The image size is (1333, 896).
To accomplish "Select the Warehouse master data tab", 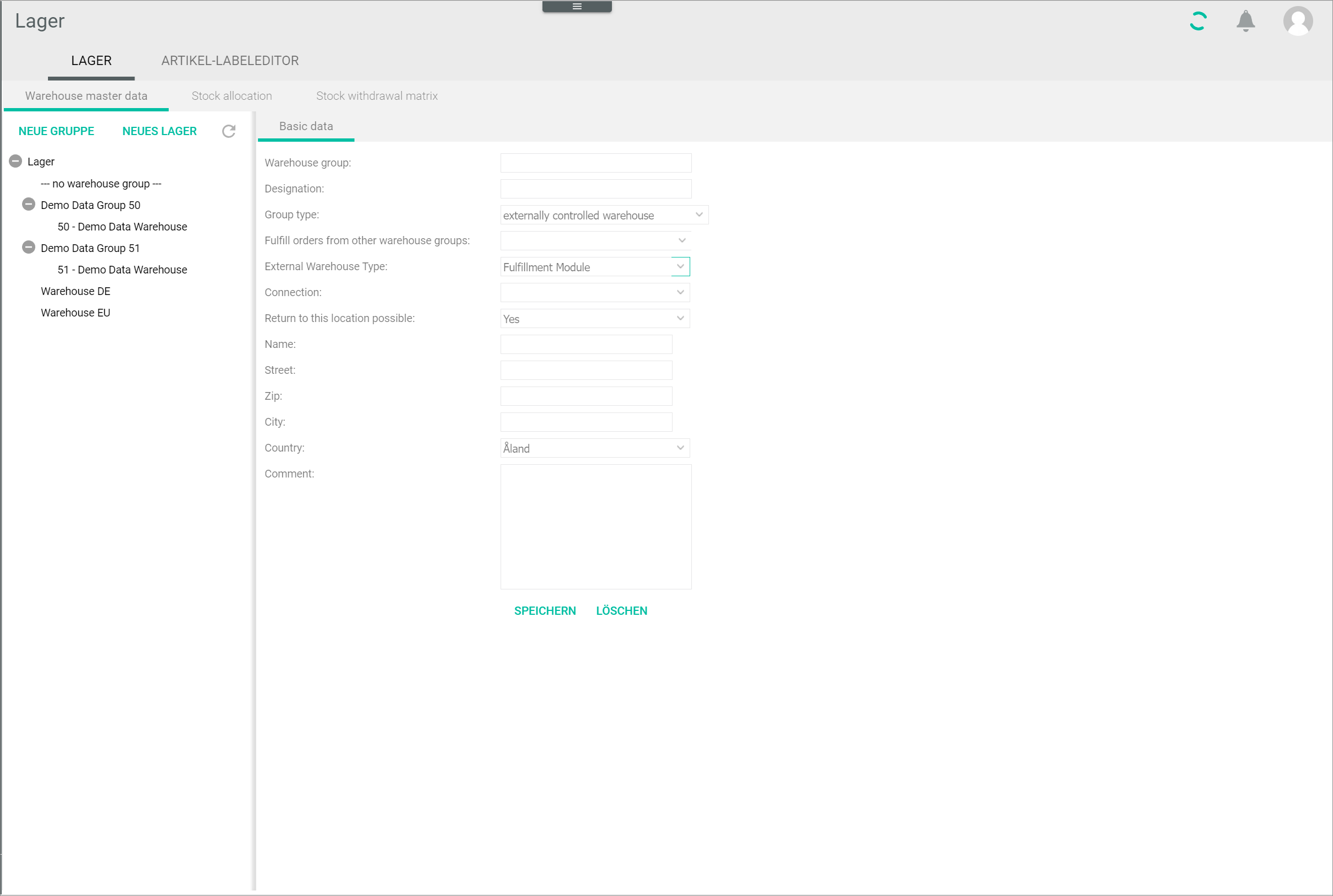I will [x=87, y=96].
